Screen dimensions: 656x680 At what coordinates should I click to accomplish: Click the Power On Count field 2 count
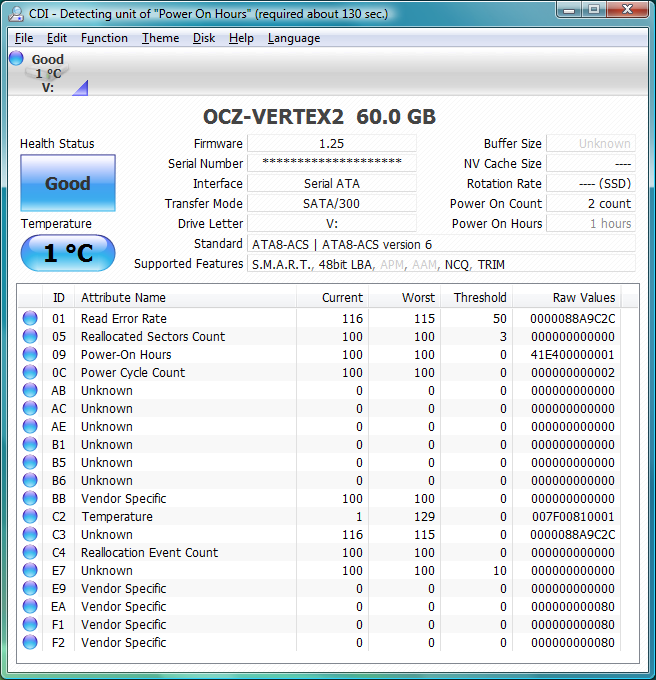click(x=591, y=203)
